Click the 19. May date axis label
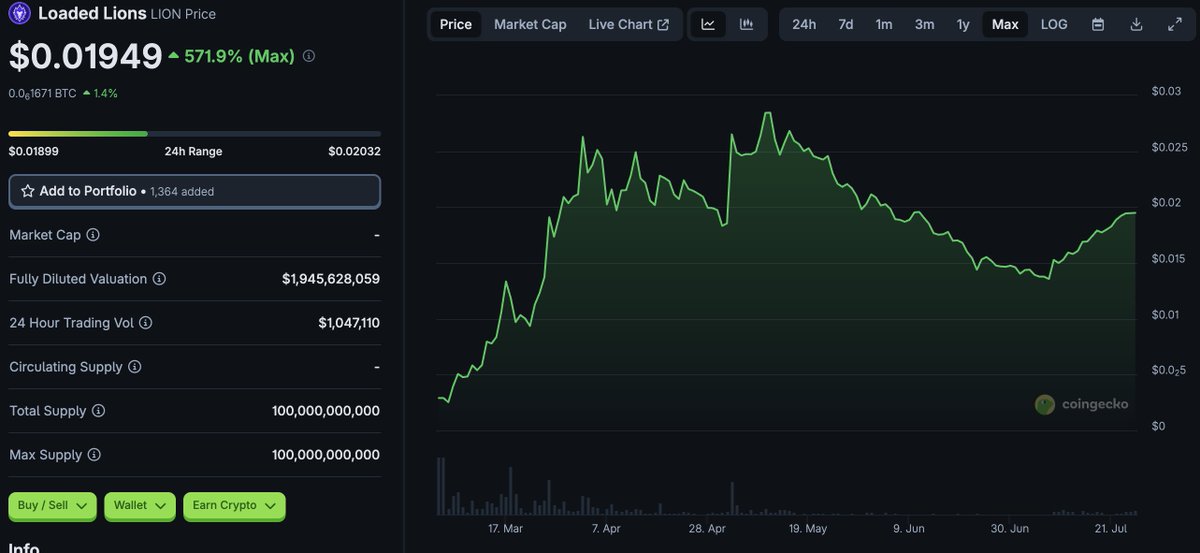This screenshot has height=553, width=1200. pos(807,528)
